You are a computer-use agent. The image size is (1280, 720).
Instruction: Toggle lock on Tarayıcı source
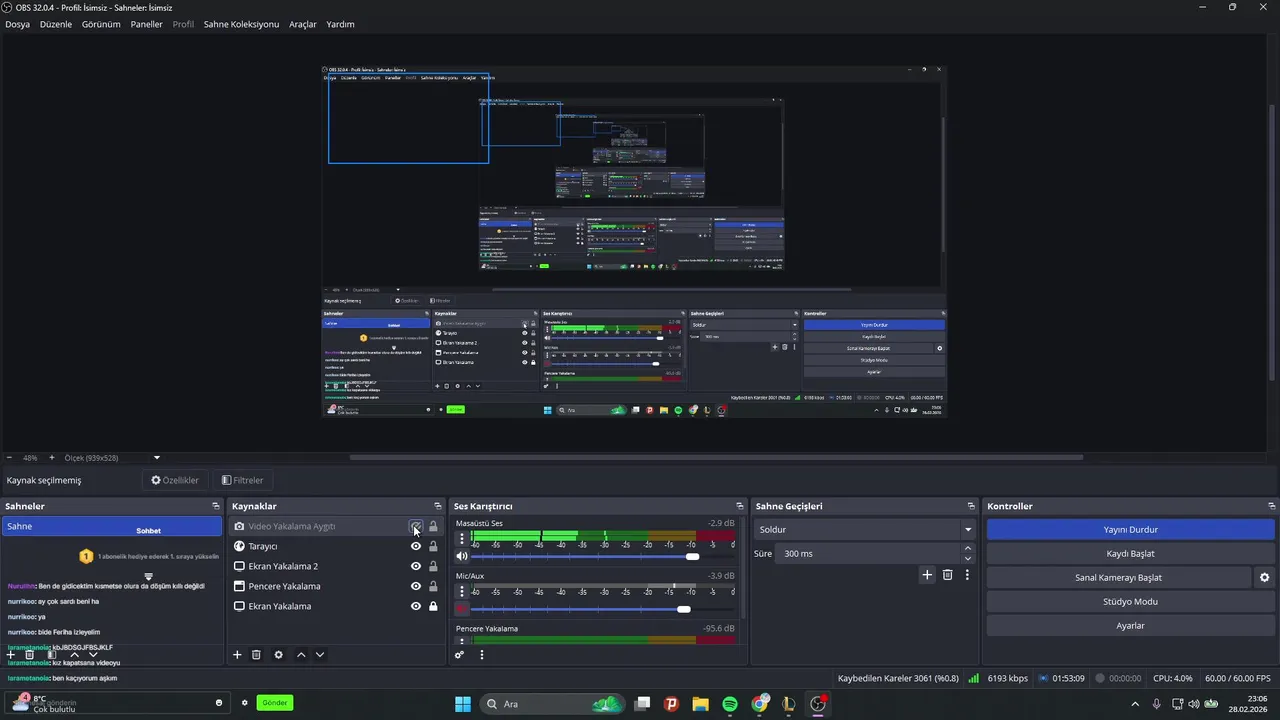coord(433,546)
